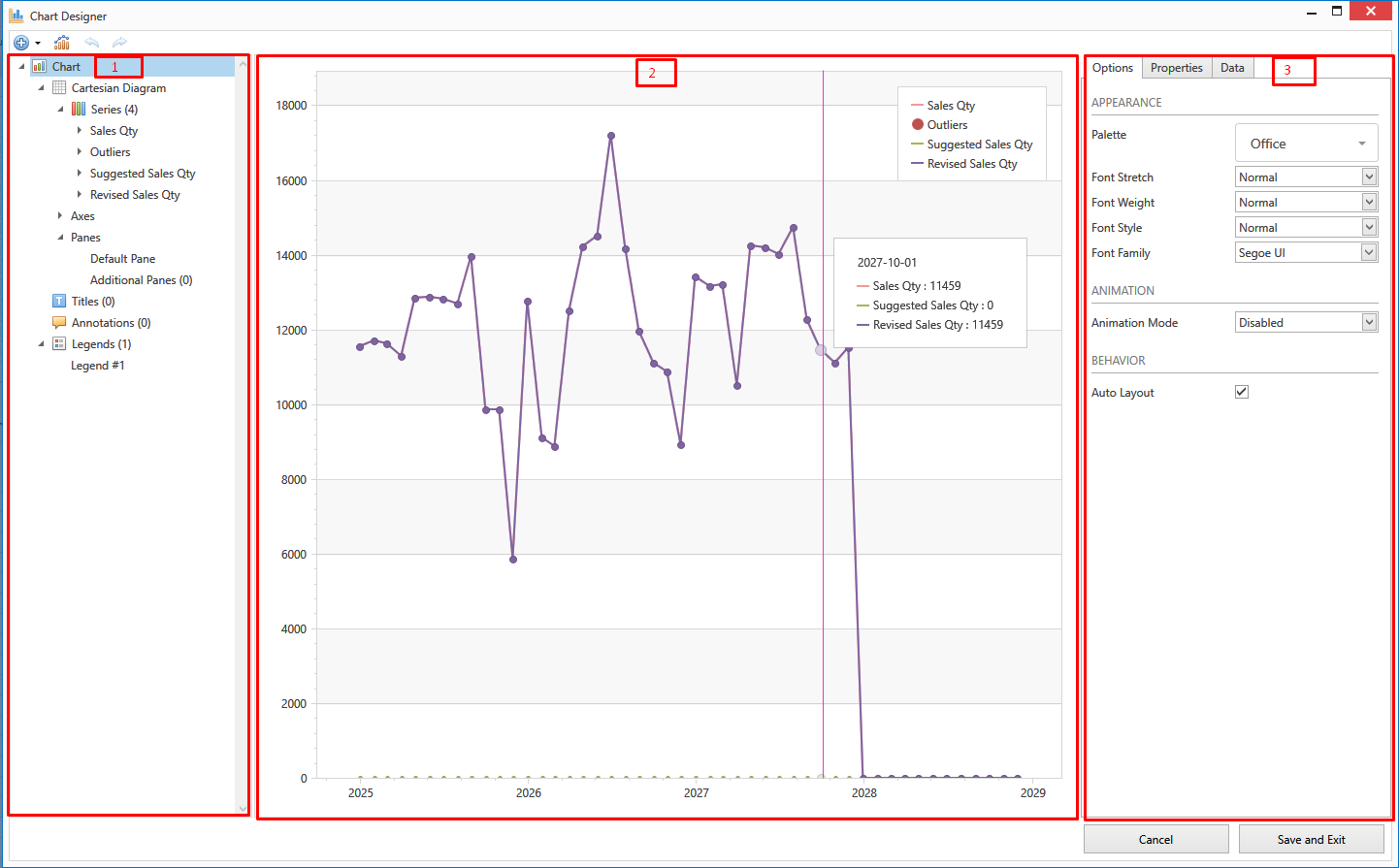Expand the Sales Qty series node
This screenshot has width=1399, height=868.
pos(80,130)
